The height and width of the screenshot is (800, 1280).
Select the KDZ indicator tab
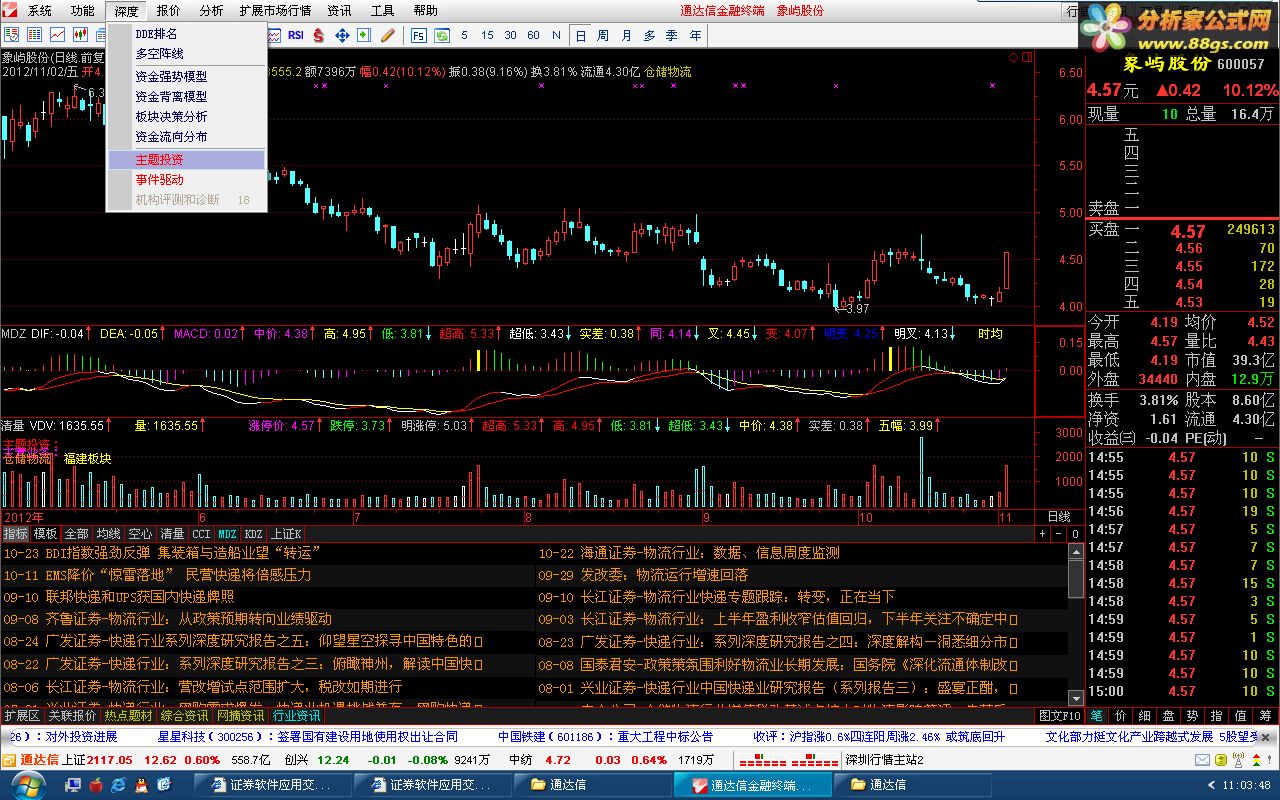click(254, 534)
